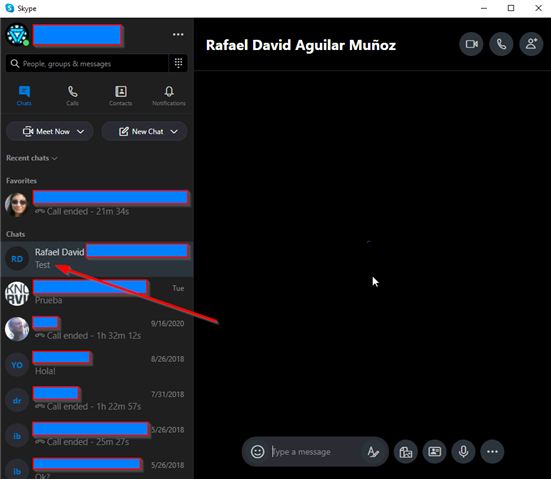
Task: Click the profile avatar at top left
Action: (x=17, y=34)
